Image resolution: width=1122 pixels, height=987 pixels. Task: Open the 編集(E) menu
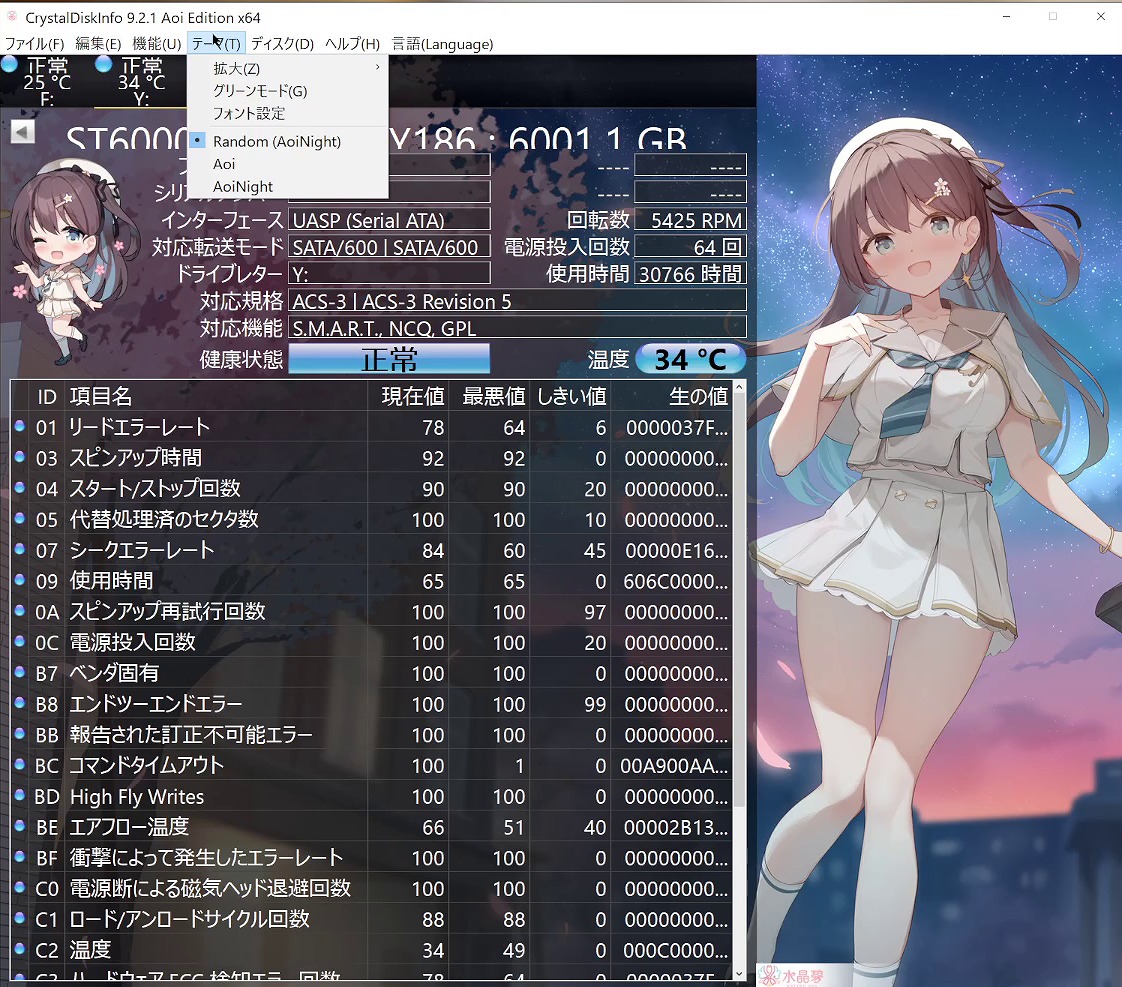pyautogui.click(x=98, y=44)
